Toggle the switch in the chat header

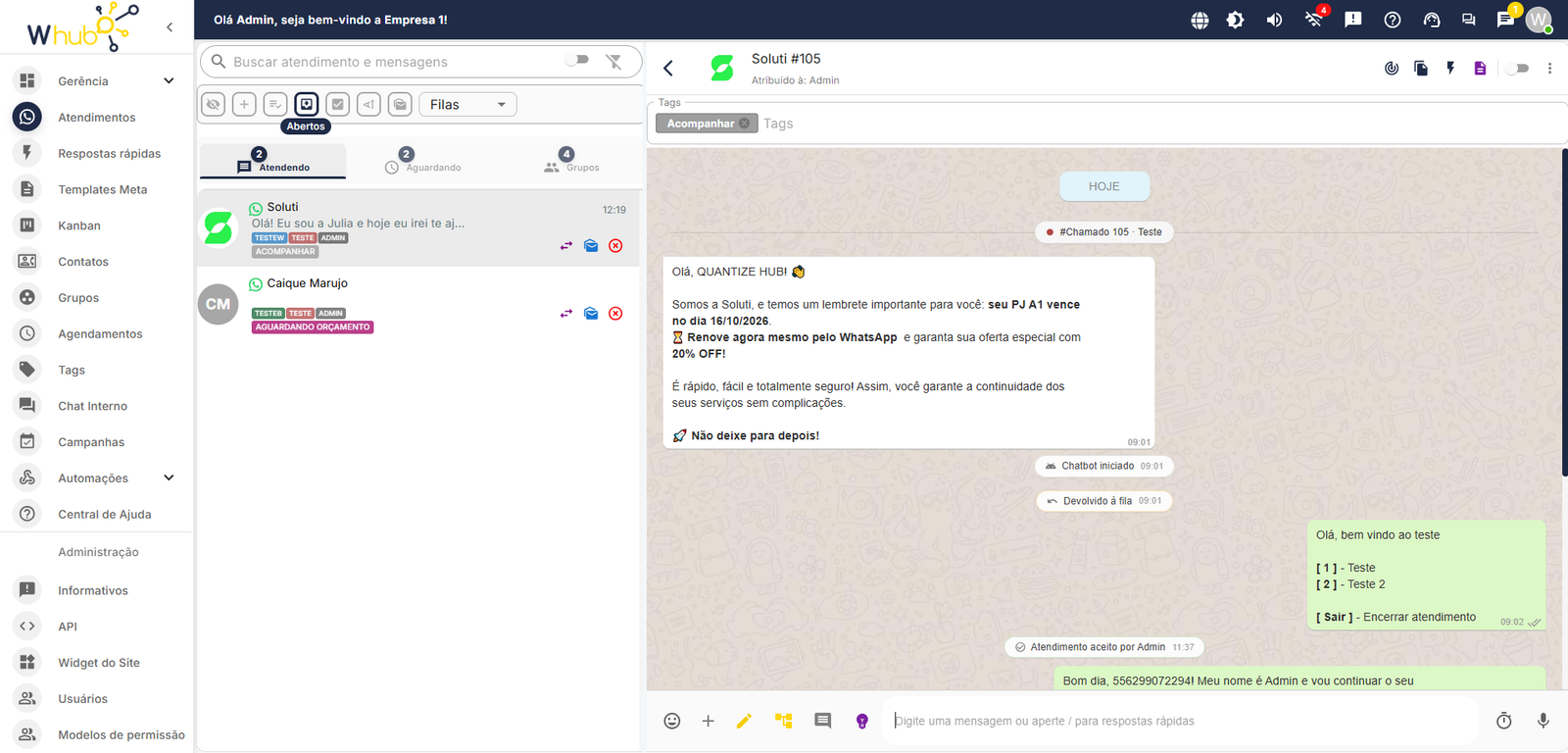tap(1517, 69)
